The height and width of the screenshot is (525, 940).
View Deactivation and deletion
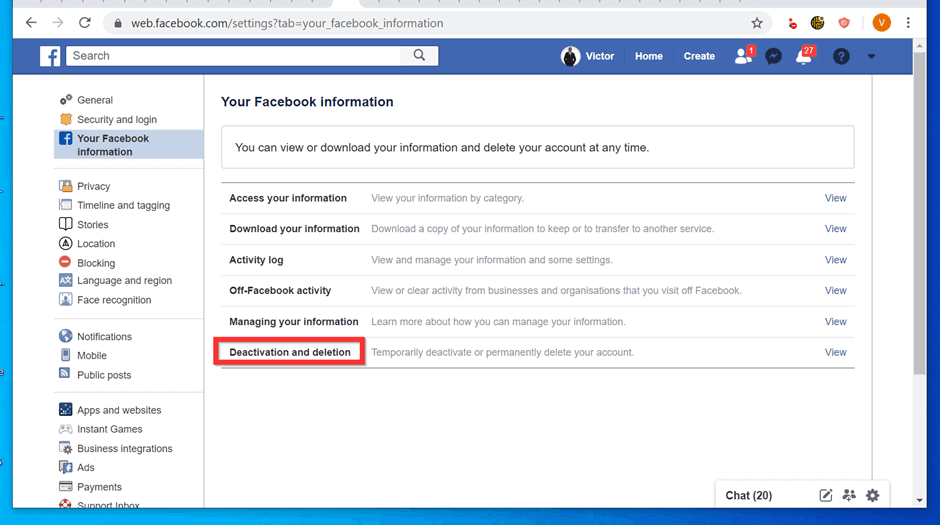pyautogui.click(x=835, y=352)
